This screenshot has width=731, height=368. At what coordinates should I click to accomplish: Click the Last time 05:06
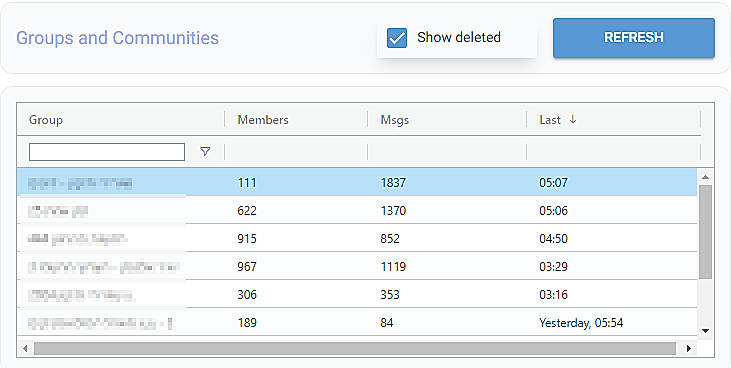(553, 210)
